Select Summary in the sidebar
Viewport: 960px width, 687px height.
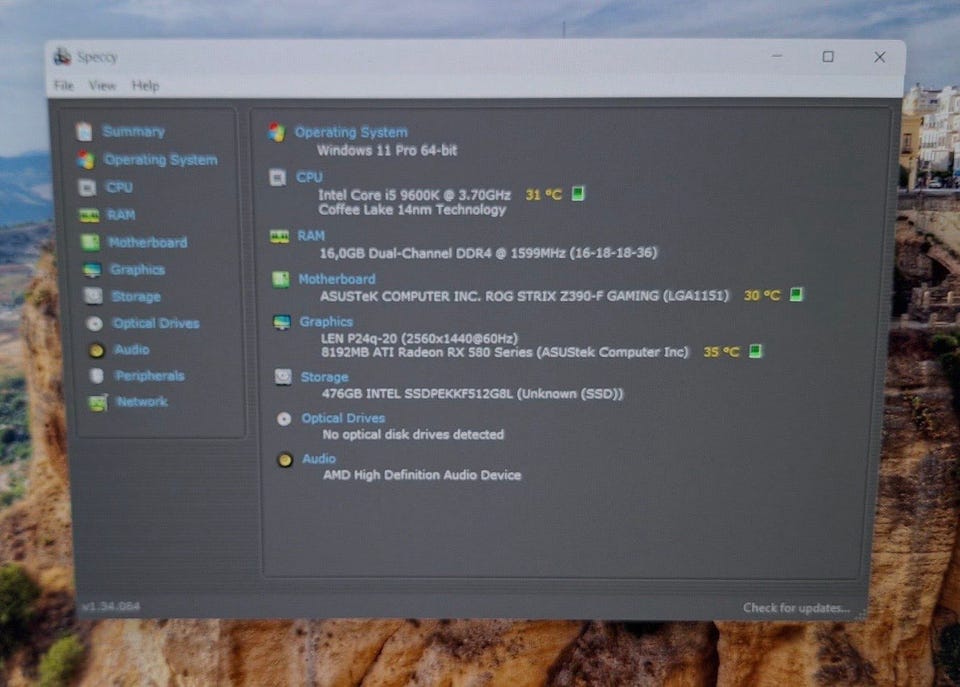[x=133, y=132]
